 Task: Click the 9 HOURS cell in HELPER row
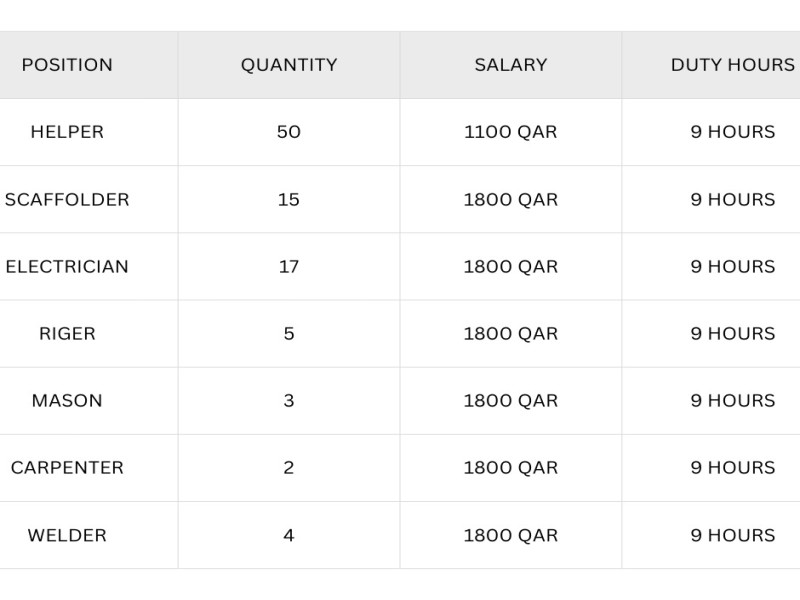[733, 132]
